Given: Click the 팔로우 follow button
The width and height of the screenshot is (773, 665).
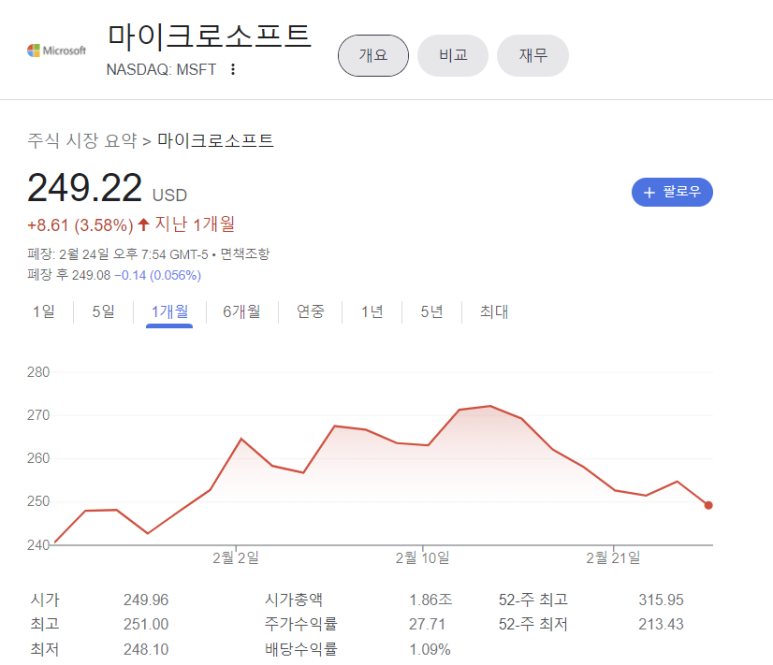Looking at the screenshot, I should click(x=672, y=192).
